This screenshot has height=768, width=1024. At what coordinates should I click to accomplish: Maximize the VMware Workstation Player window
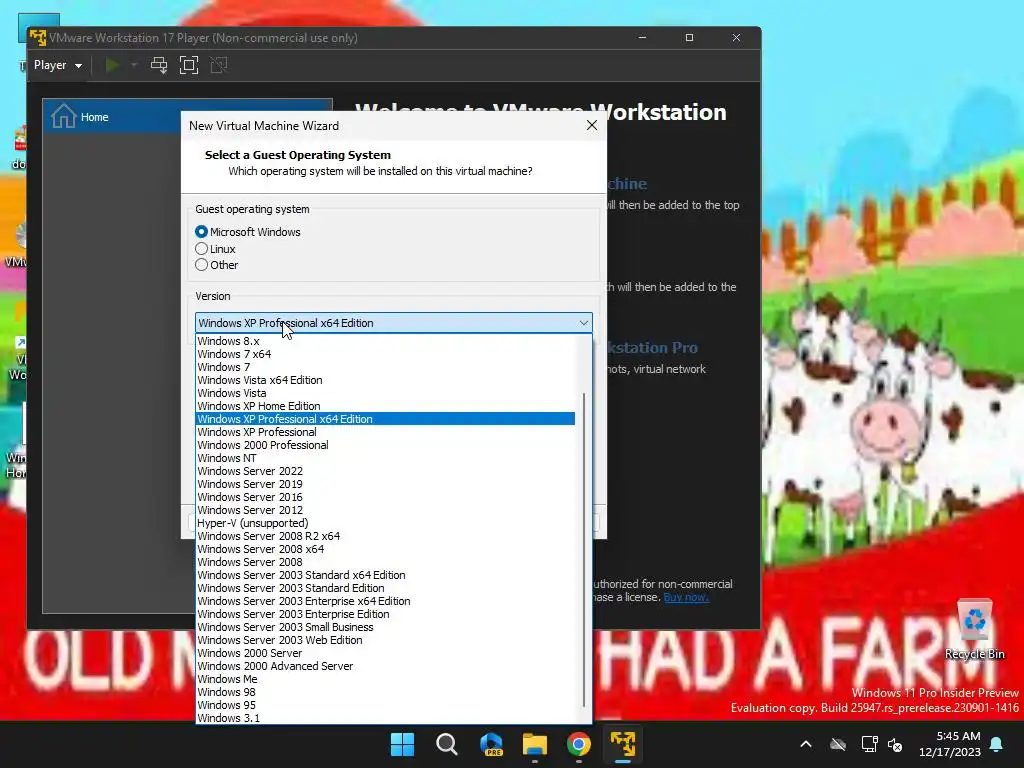690,38
